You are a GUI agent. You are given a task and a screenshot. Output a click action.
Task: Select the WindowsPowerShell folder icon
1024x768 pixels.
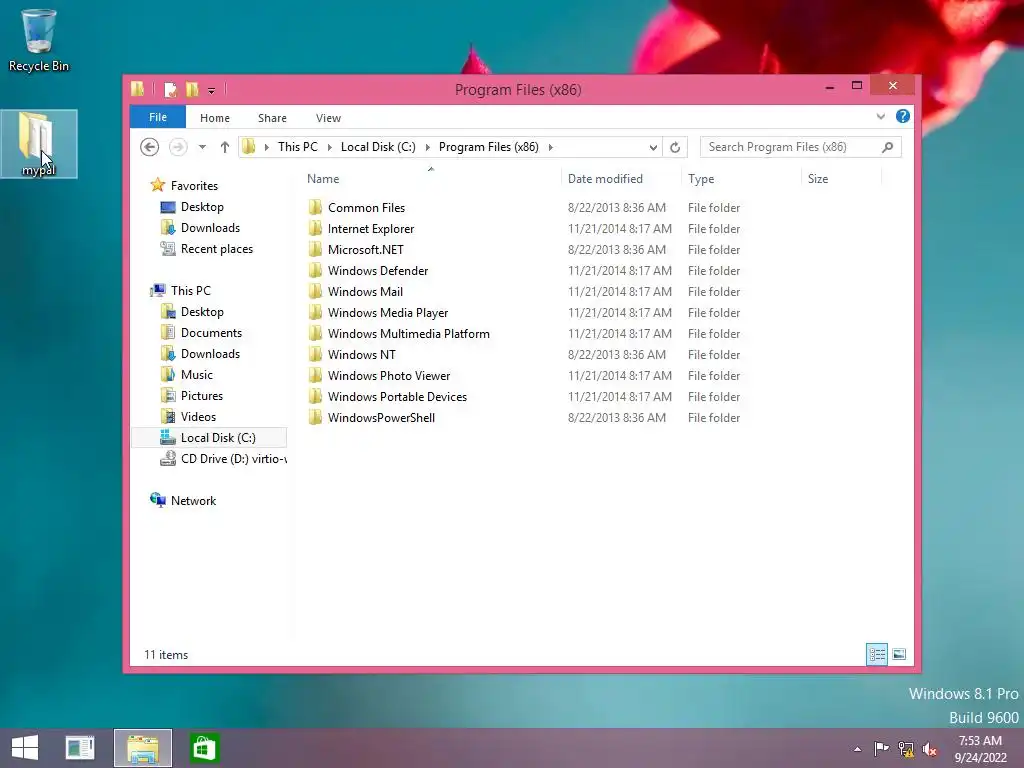pos(315,417)
